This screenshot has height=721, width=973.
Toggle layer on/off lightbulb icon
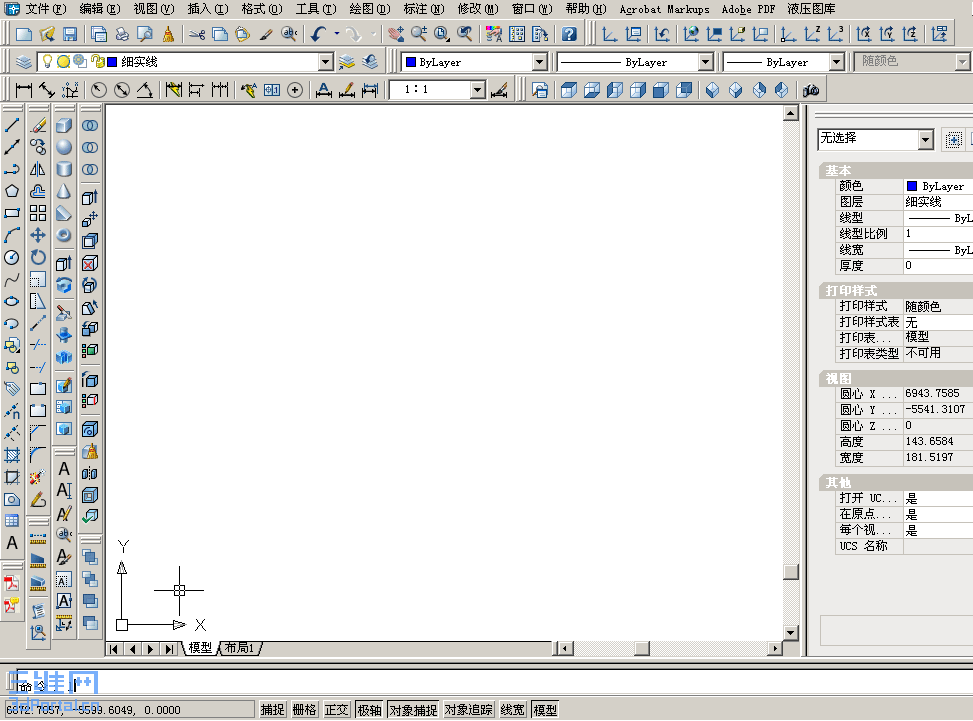47,61
